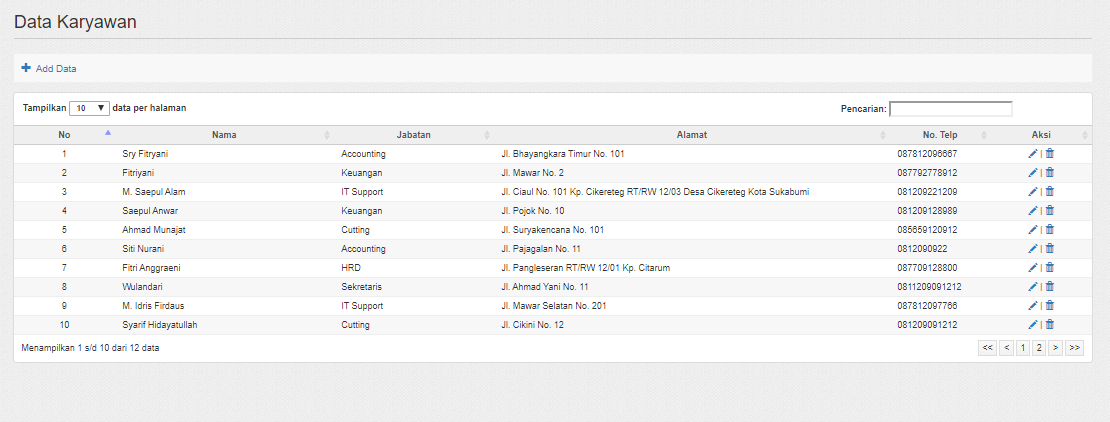Image resolution: width=1110 pixels, height=422 pixels.
Task: Go to next page with > button
Action: point(1055,348)
